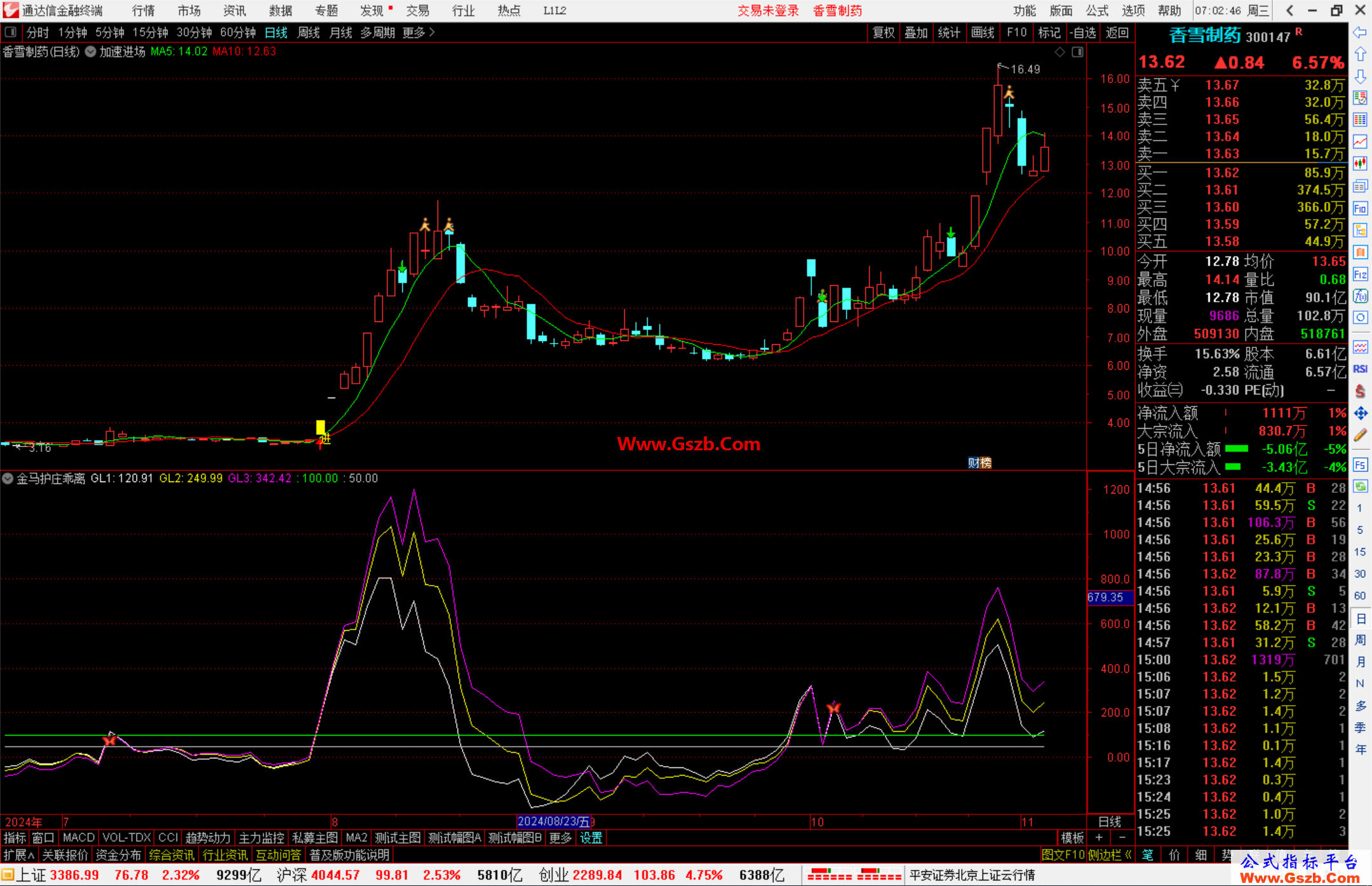Screen dimensions: 1372x886
Task: Click the plus button next to 模板
Action: click(1099, 838)
